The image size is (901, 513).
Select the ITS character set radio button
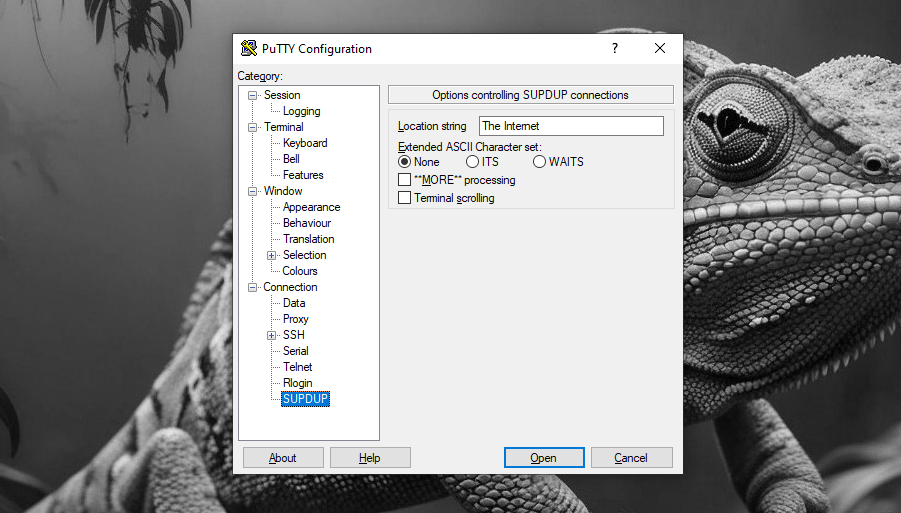(x=472, y=162)
